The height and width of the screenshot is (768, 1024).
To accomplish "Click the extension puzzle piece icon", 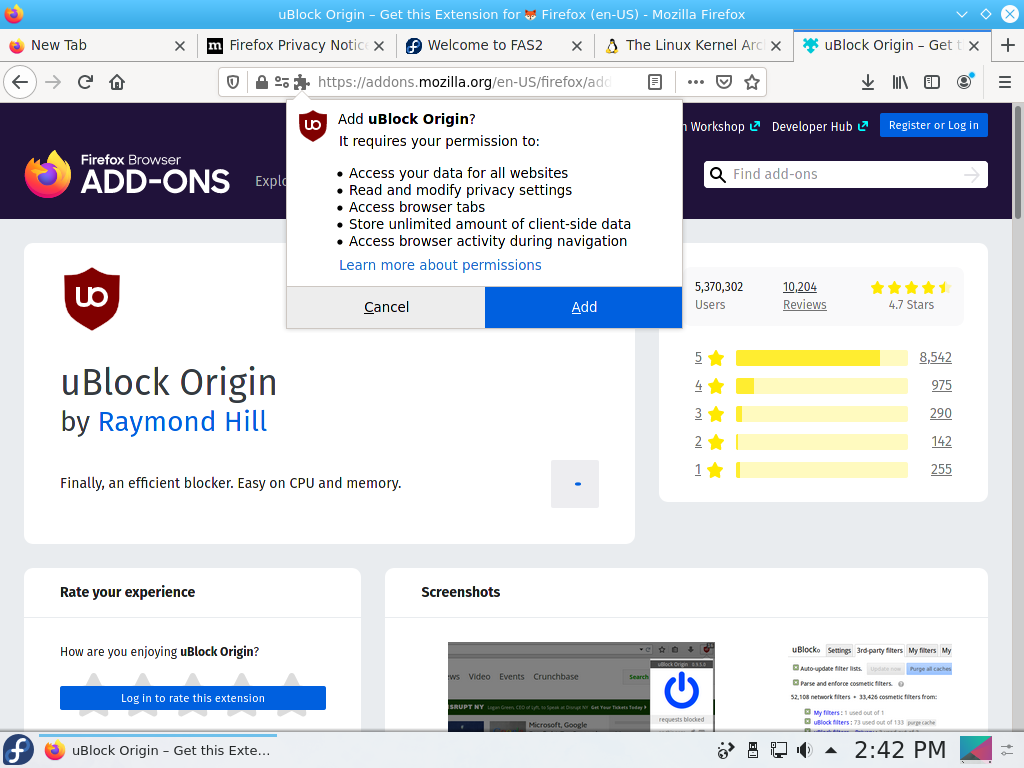I will [301, 82].
